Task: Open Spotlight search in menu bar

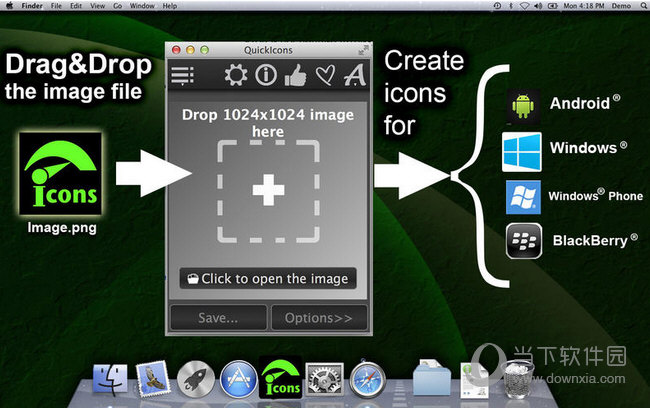Action: pyautogui.click(x=644, y=6)
